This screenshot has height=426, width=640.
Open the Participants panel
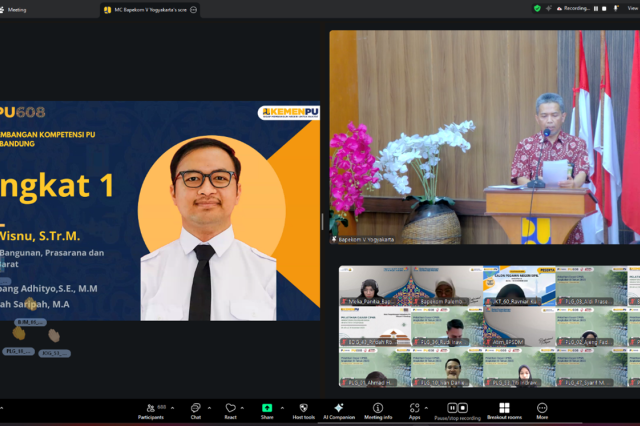[151, 409]
